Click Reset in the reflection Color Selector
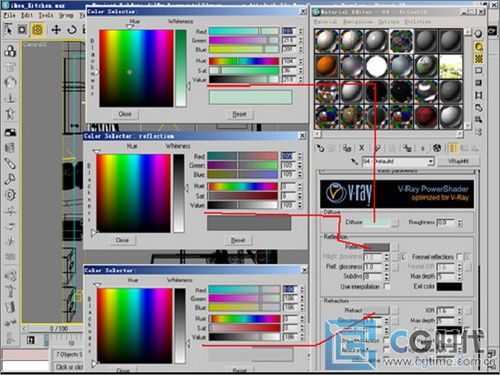 coord(238,240)
